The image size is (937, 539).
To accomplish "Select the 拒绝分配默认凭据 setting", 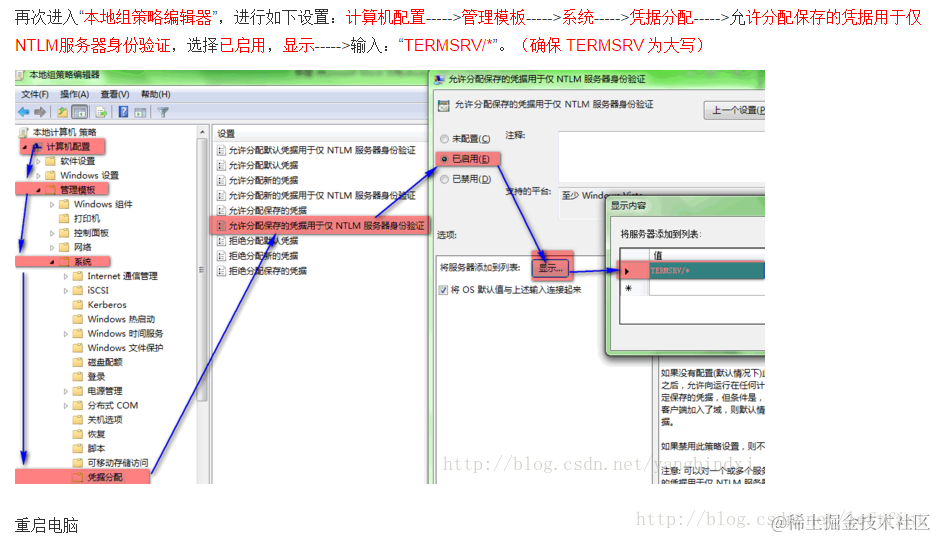I will [263, 240].
